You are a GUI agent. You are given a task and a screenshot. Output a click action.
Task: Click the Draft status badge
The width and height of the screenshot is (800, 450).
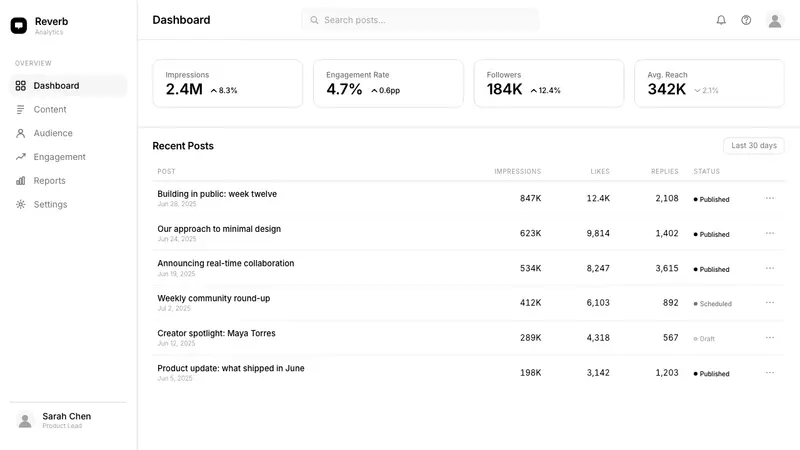(704, 339)
